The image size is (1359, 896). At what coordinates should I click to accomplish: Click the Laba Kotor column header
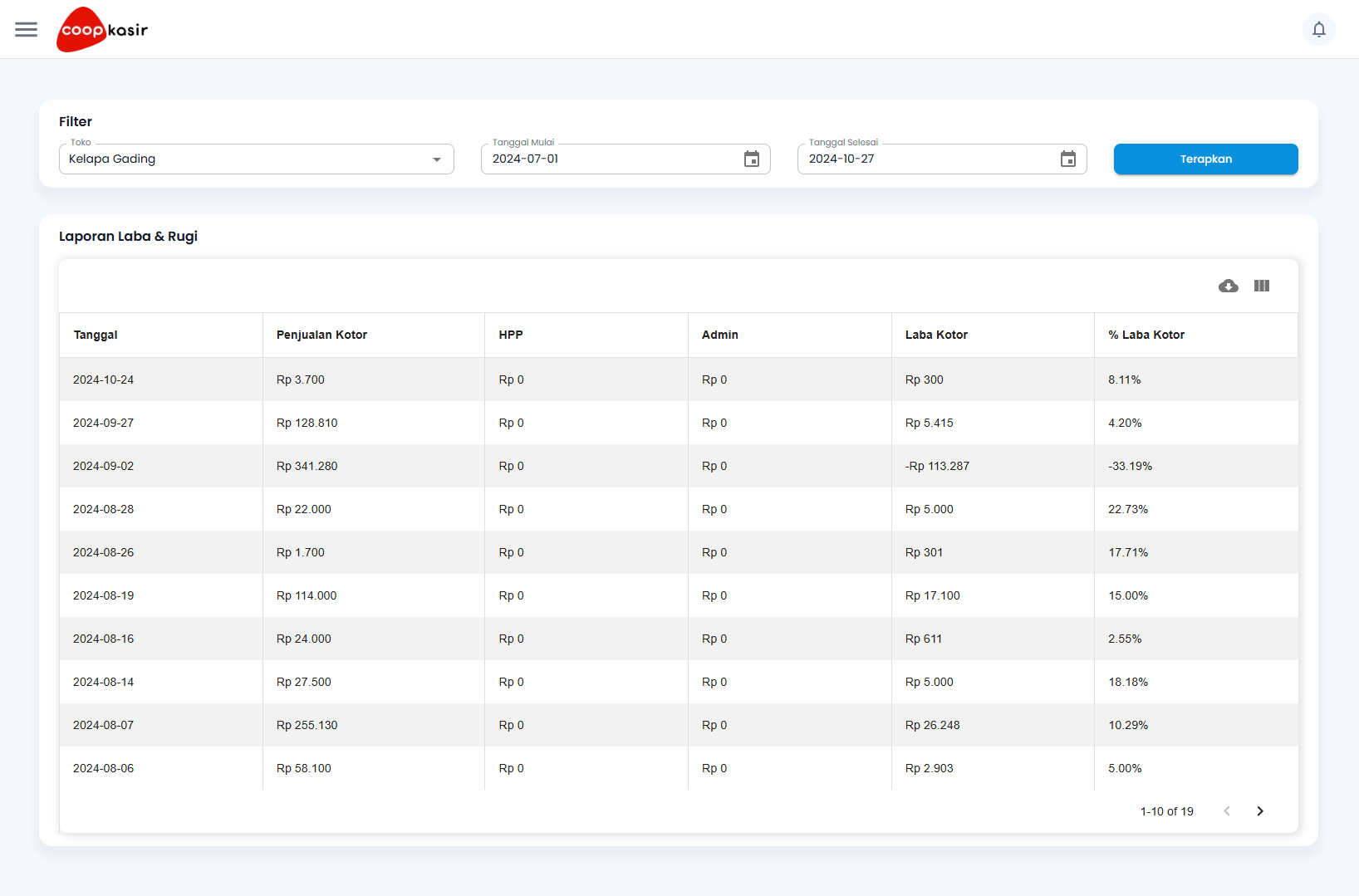point(936,335)
